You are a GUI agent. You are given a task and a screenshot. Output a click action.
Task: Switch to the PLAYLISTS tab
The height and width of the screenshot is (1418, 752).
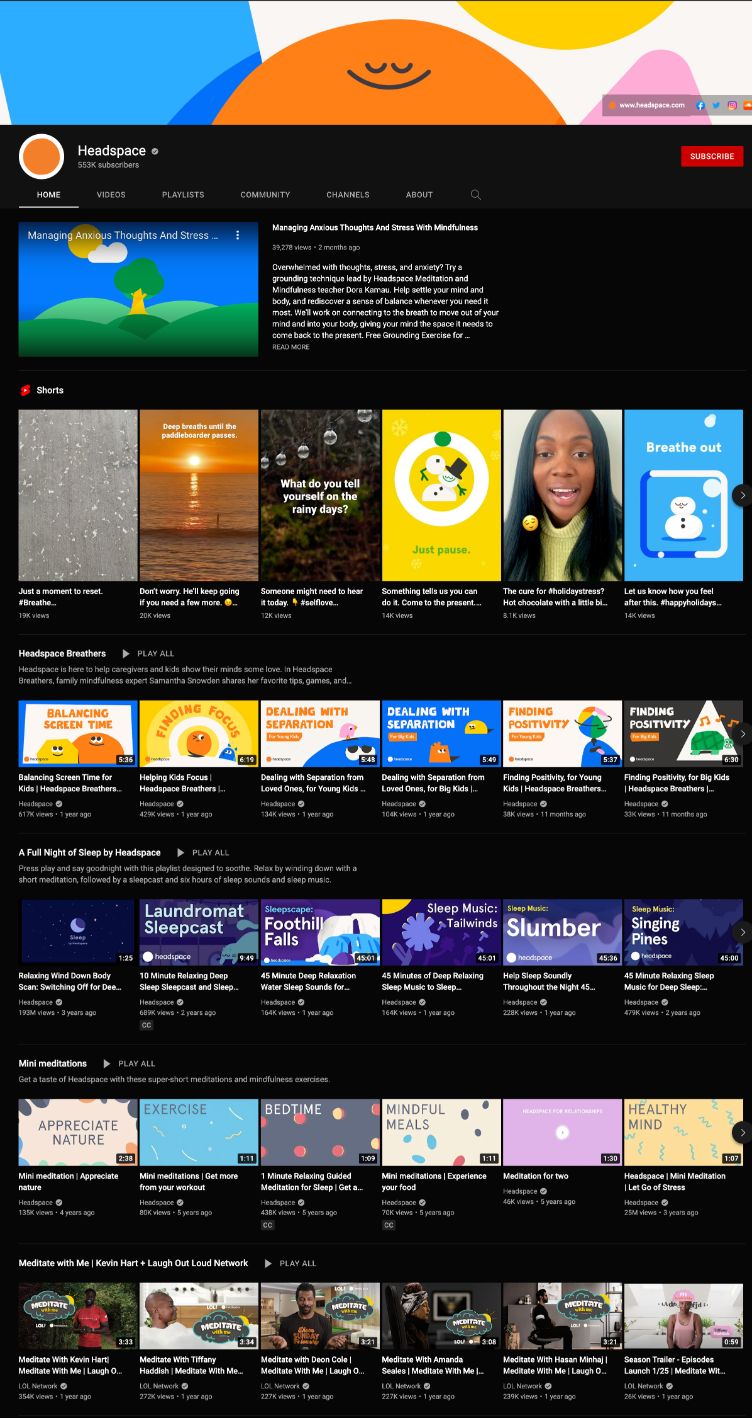pos(183,195)
